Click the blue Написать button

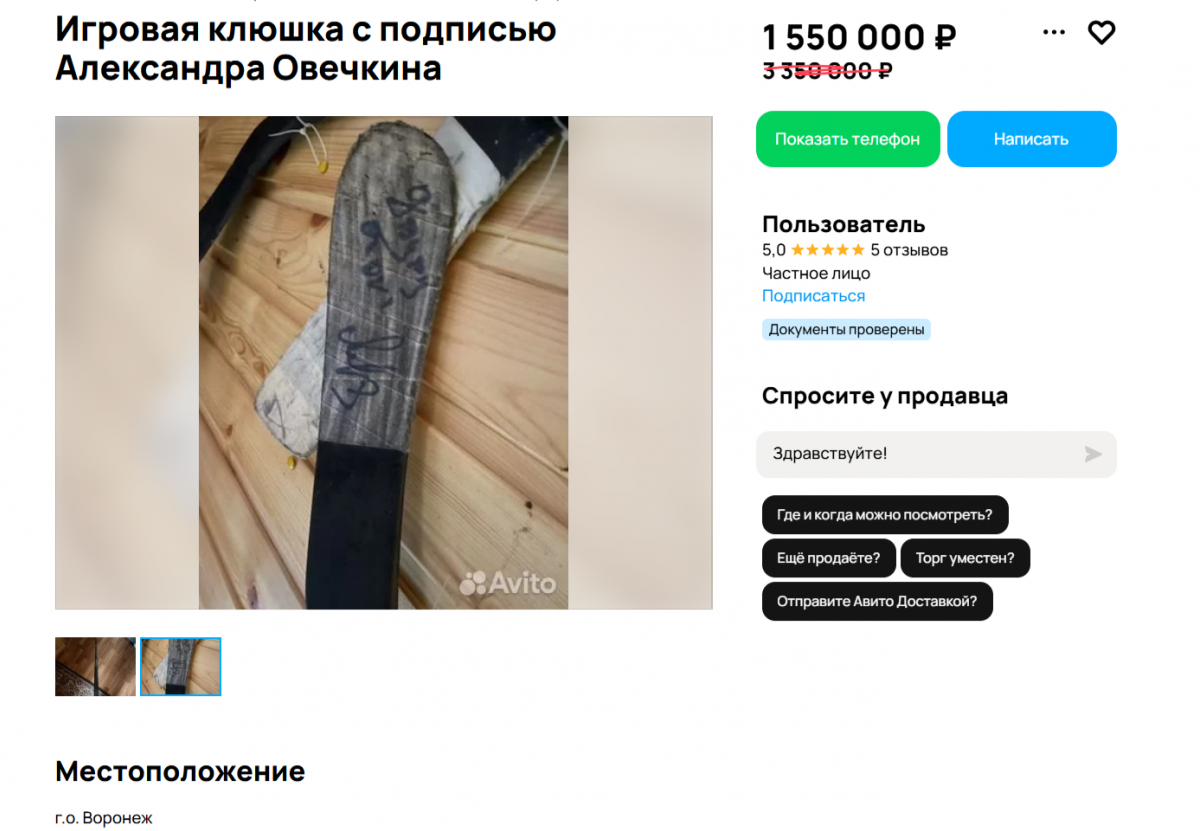click(1031, 139)
